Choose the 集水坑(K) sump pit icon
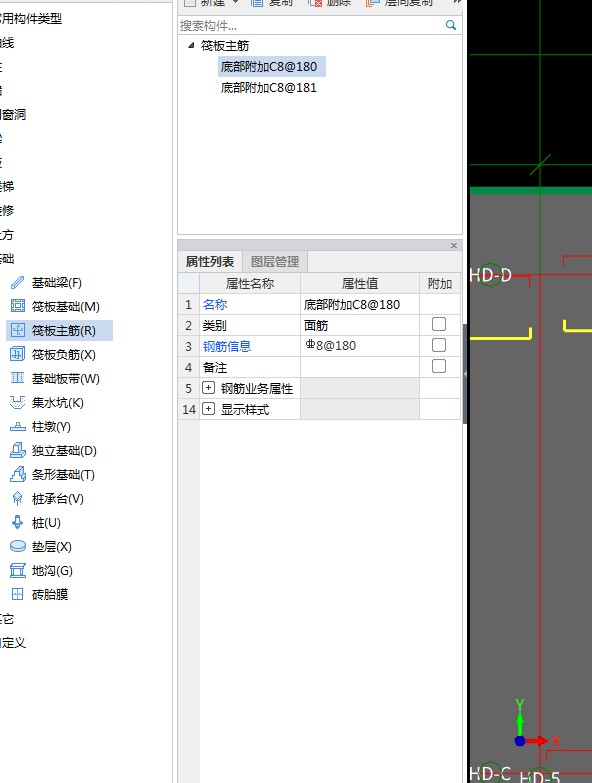592x783 pixels. point(17,402)
